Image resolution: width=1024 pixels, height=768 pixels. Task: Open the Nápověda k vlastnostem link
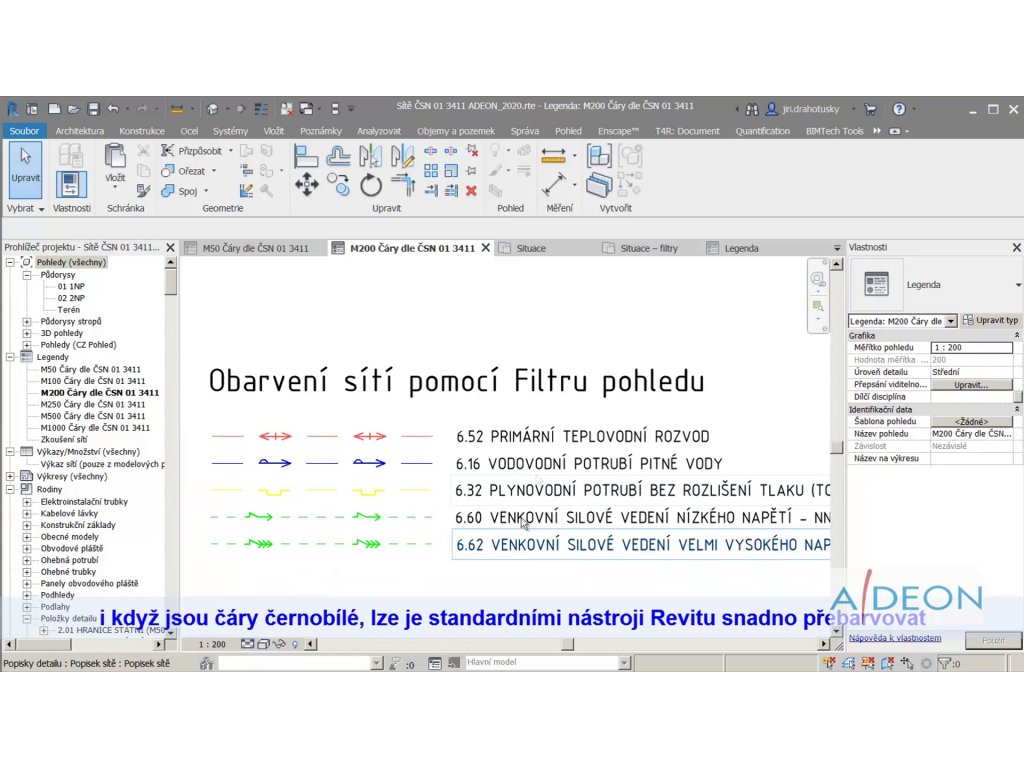point(895,638)
